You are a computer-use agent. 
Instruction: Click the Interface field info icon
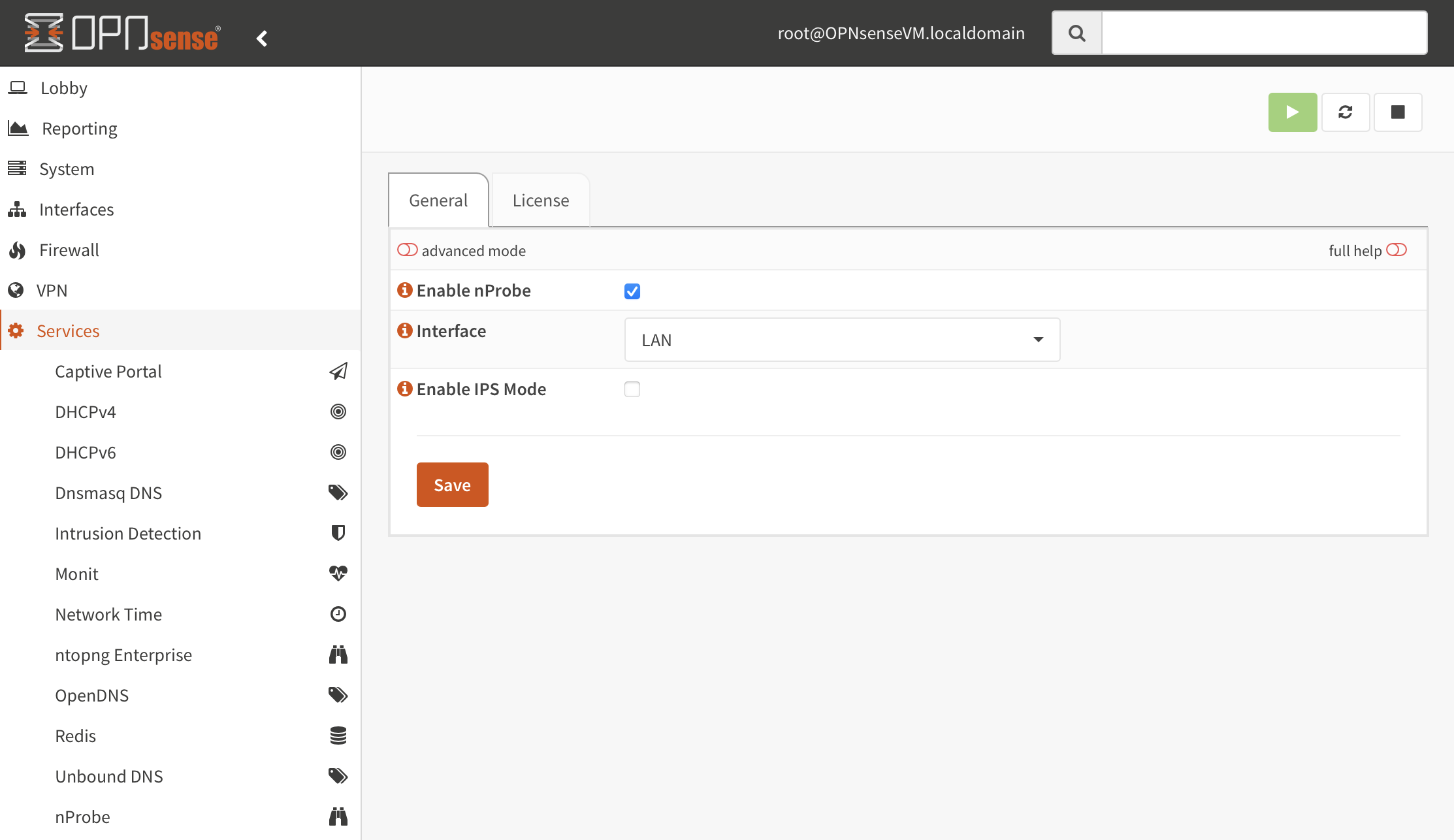pos(405,331)
